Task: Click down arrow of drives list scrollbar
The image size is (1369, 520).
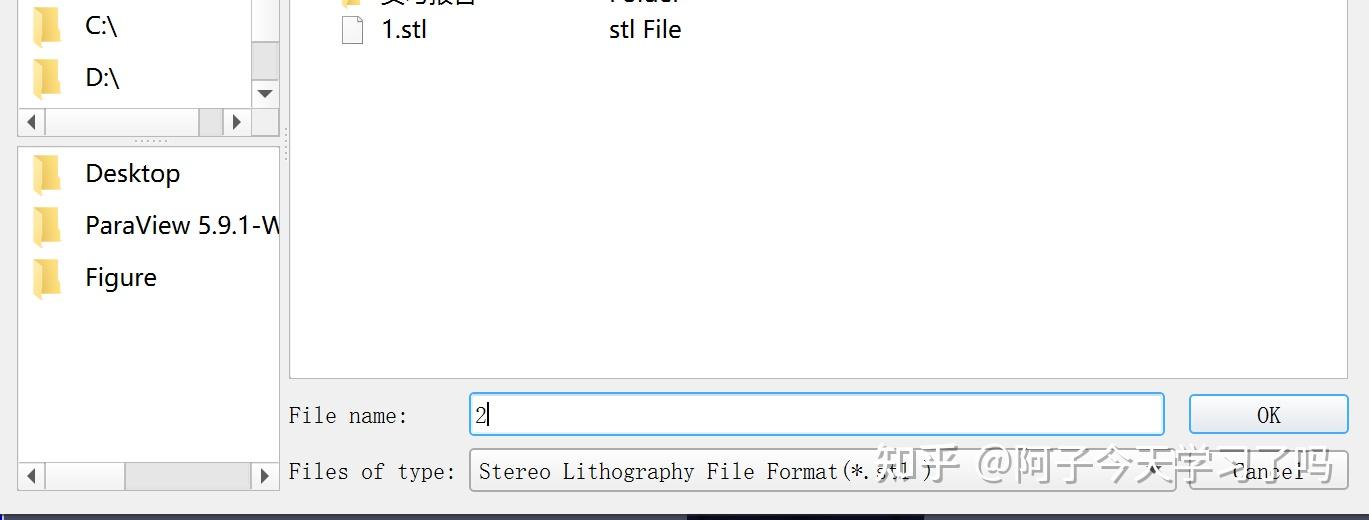Action: (x=265, y=94)
